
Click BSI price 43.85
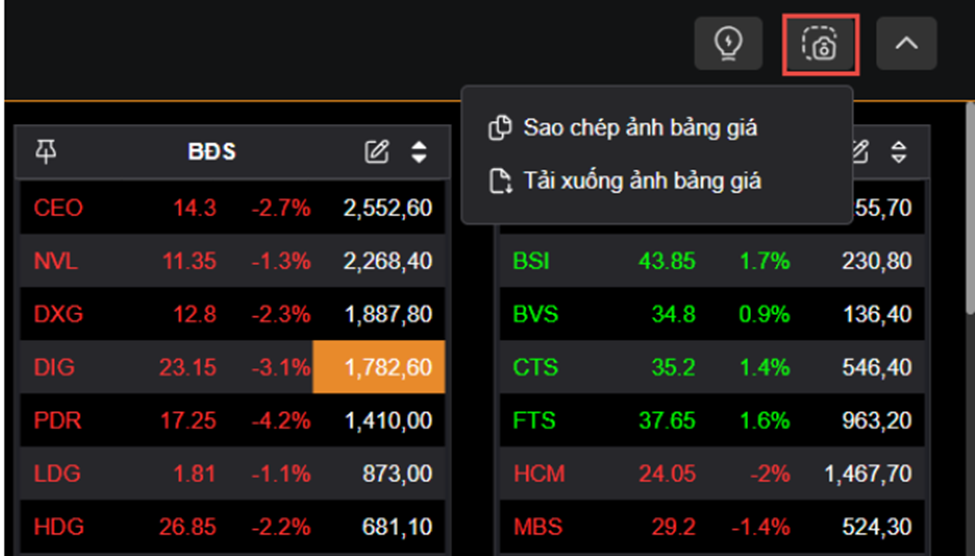pos(667,261)
